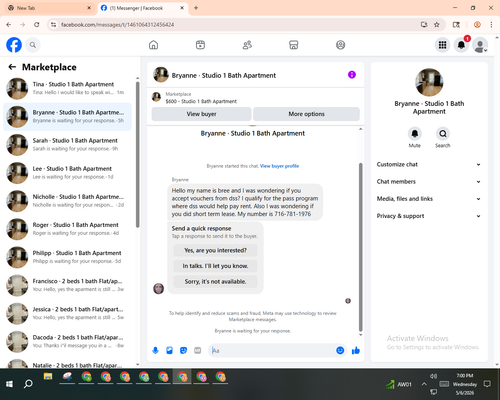The image size is (500, 400).
Task: Expand the Customize chat section
Action: click(429, 164)
